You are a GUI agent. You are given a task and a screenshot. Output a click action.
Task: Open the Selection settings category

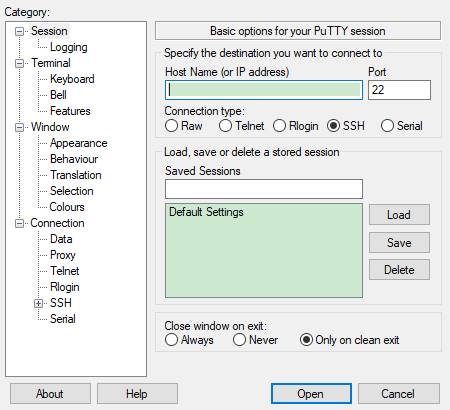[72, 191]
